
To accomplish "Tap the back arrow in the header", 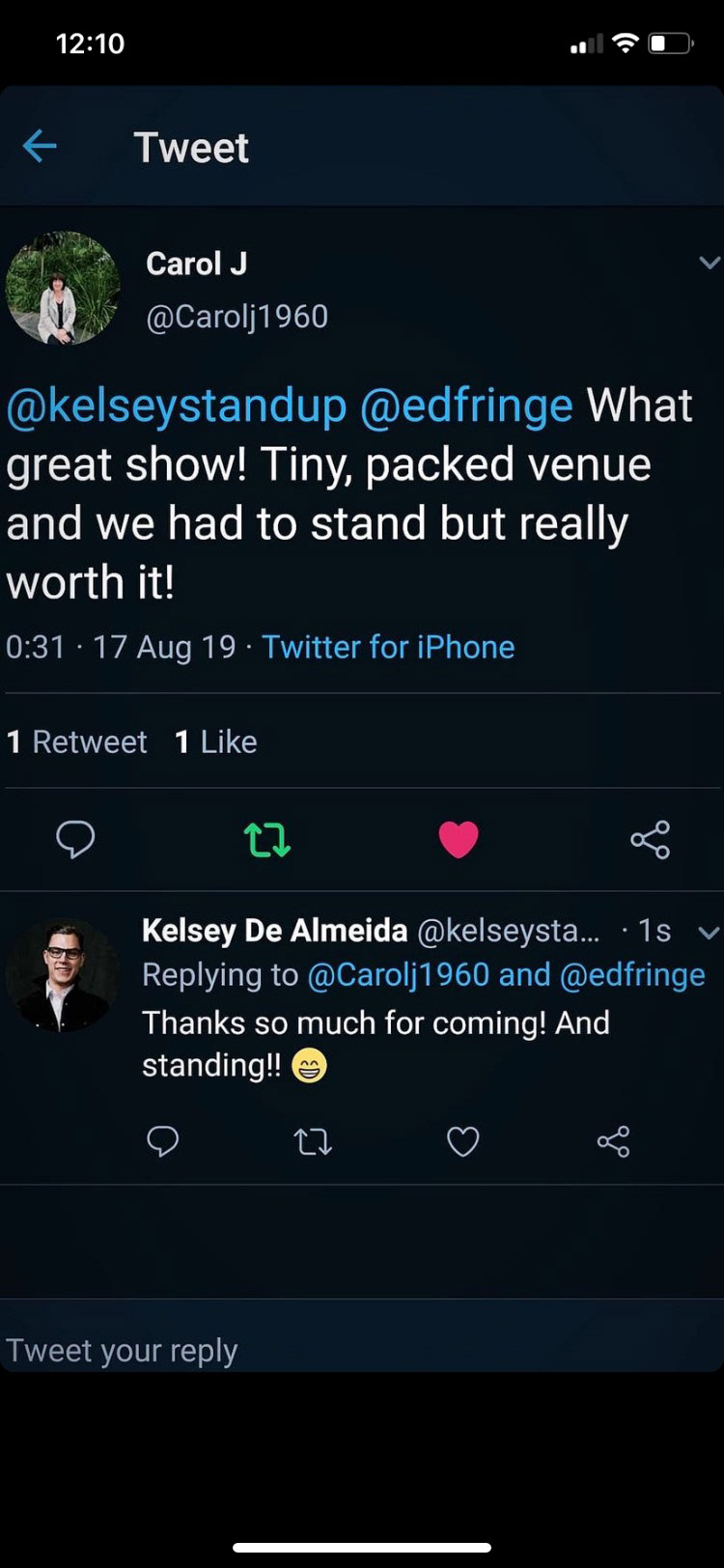I will (x=40, y=147).
